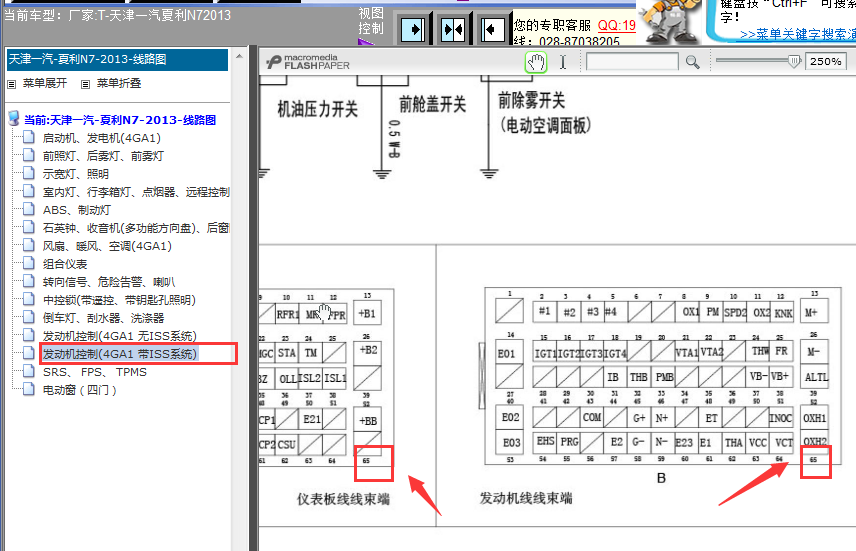The image size is (856, 551).
Task: Open 组合仪表 diagram
Action: click(65, 264)
